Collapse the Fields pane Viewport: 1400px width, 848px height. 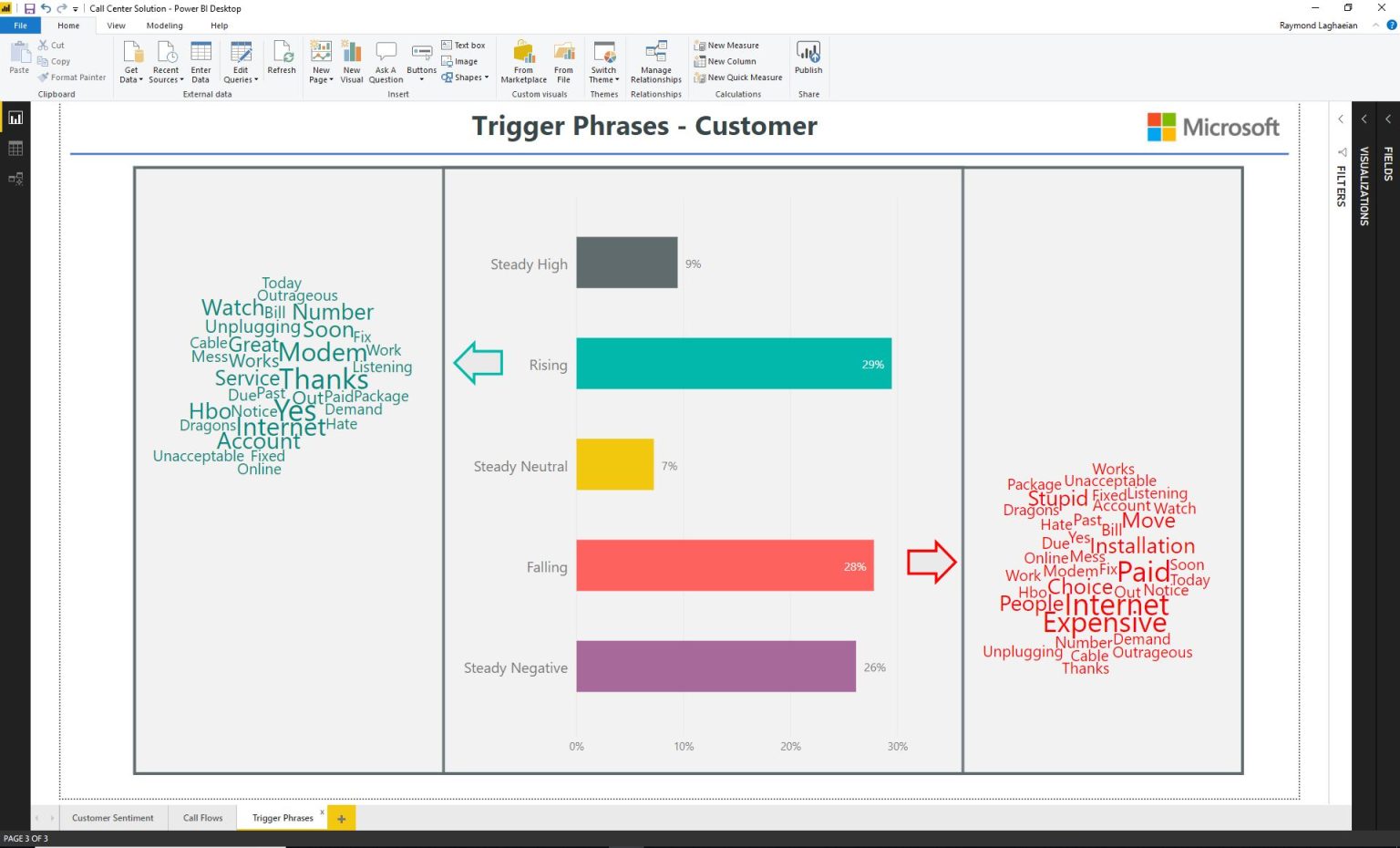click(1386, 119)
